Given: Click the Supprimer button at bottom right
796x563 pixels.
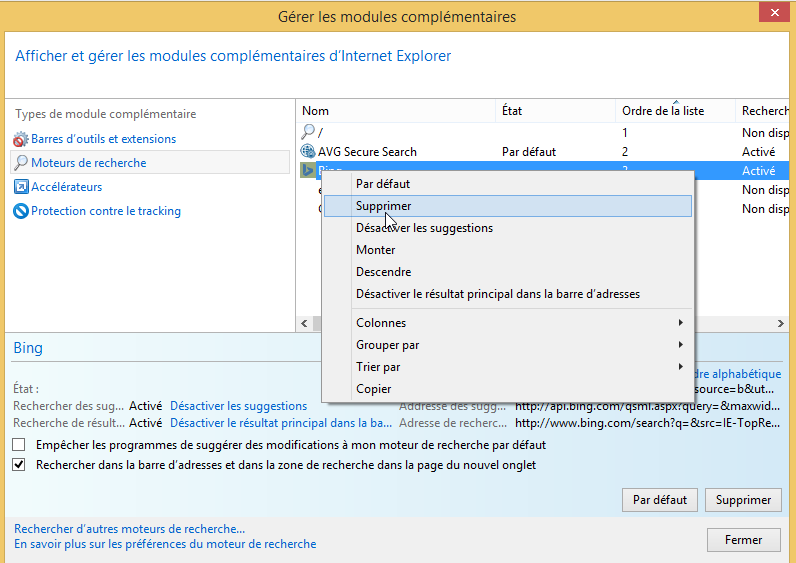Looking at the screenshot, I should [743, 500].
